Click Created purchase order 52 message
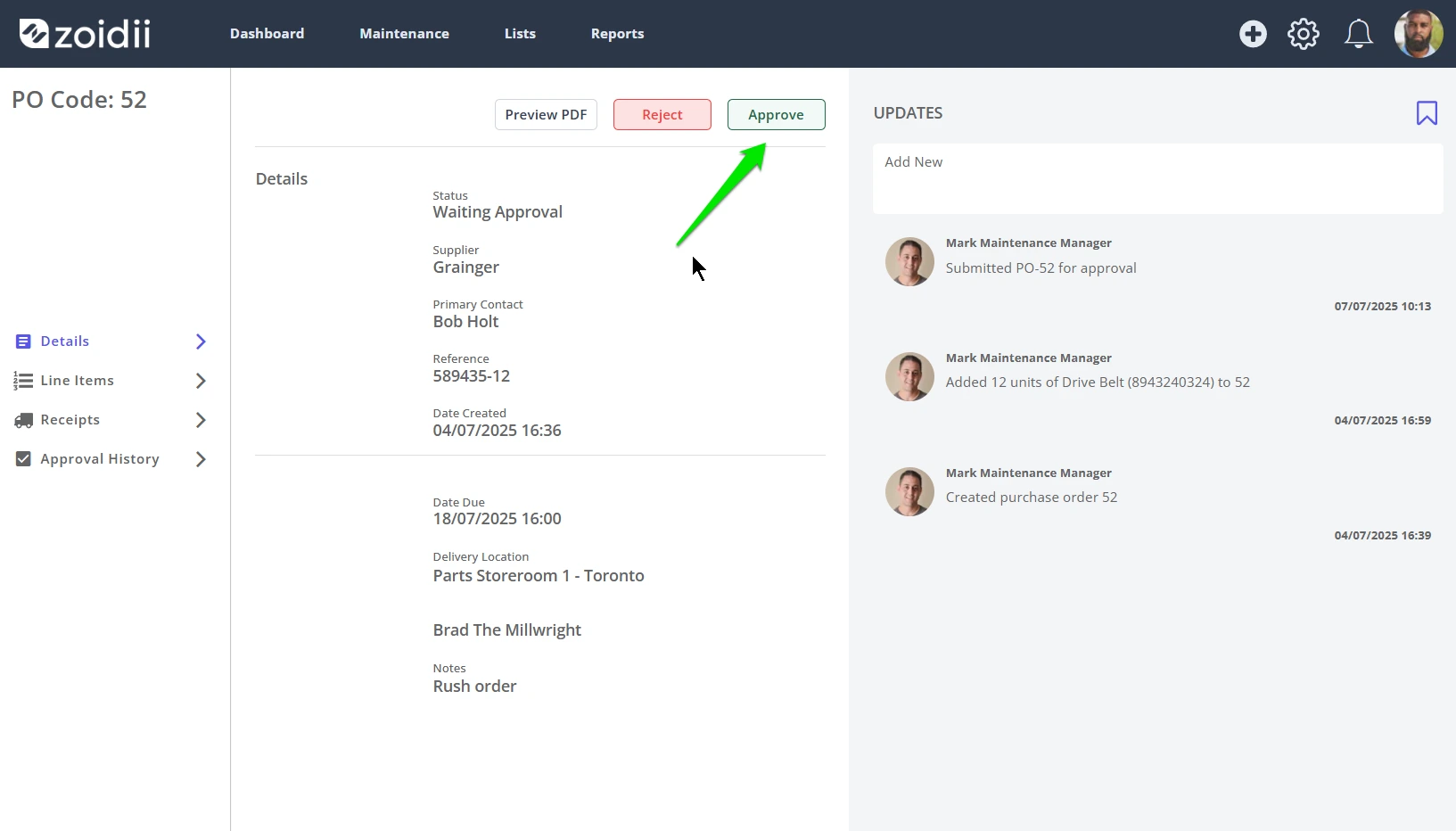This screenshot has width=1456, height=831. [x=1031, y=498]
